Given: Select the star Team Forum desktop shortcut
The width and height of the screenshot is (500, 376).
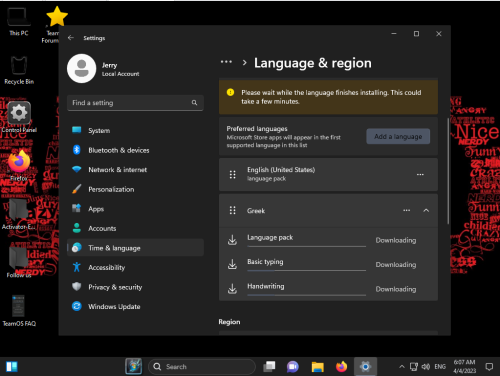Looking at the screenshot, I should (x=55, y=25).
